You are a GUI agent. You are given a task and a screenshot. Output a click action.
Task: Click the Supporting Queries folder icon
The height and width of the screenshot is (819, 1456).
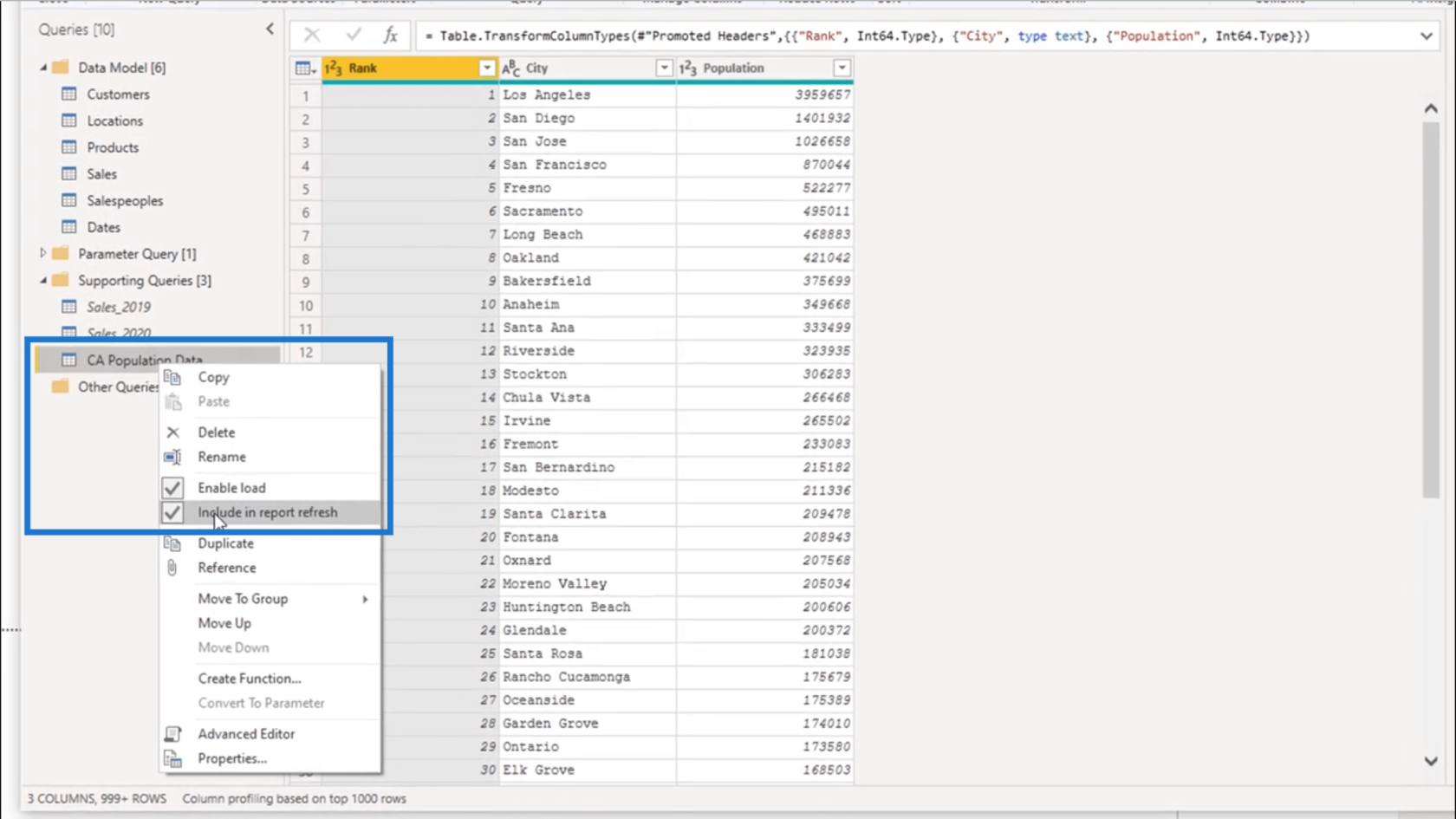click(x=60, y=280)
